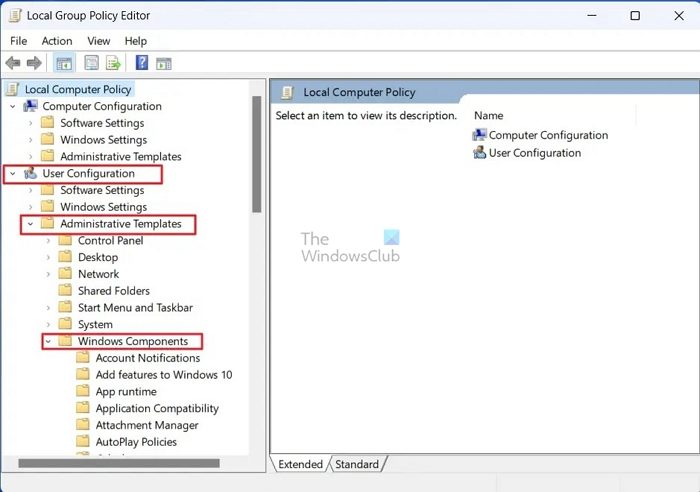This screenshot has width=700, height=492.
Task: Click the Forward arrow toolbar icon
Action: (34, 63)
